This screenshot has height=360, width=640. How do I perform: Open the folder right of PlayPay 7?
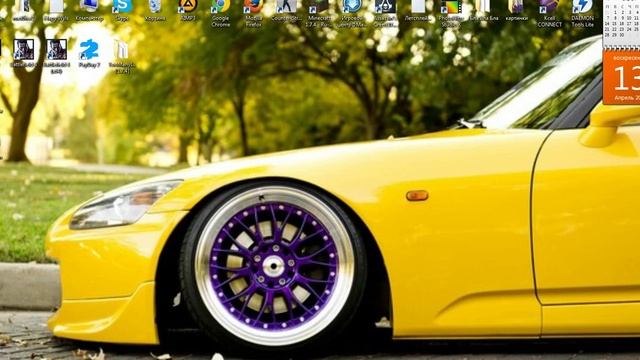[x=122, y=56]
